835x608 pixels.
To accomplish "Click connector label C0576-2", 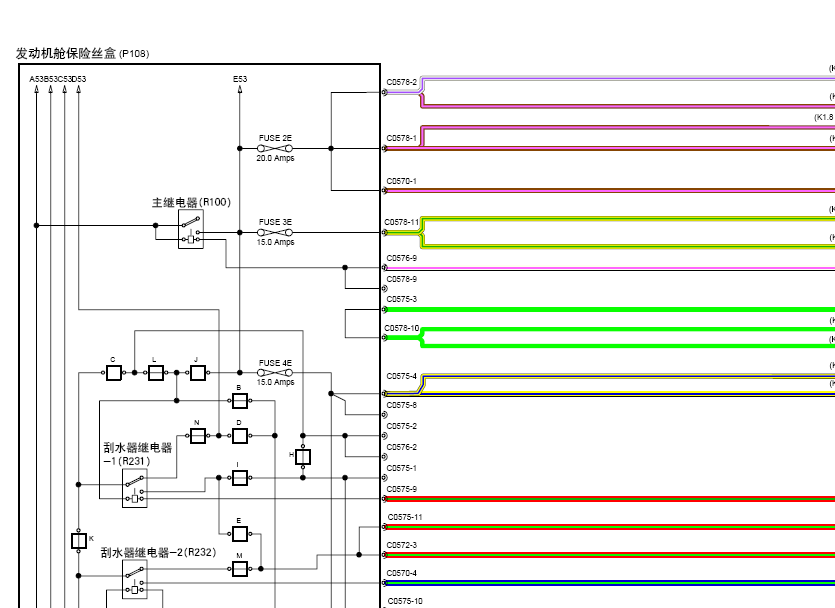I will coord(402,447).
